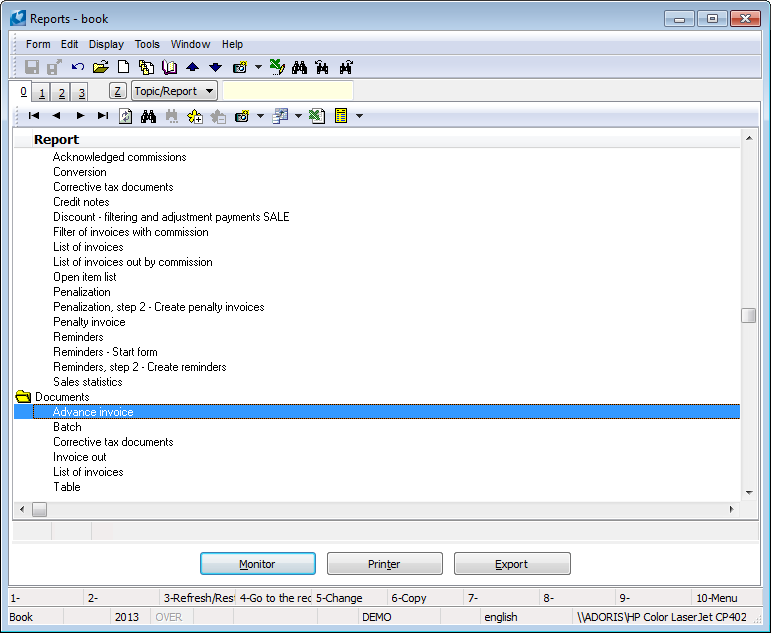The height and width of the screenshot is (633, 771).
Task: Open dropdown arrow beside stacked windows icon
Action: (298, 116)
